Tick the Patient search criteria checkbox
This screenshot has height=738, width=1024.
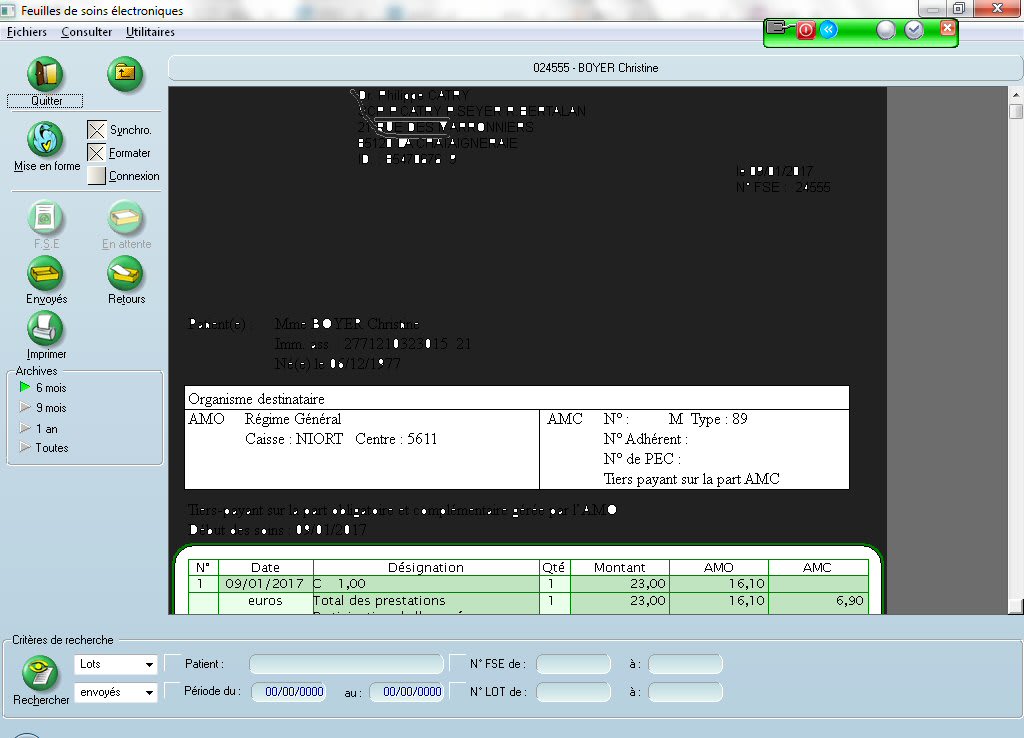point(173,663)
